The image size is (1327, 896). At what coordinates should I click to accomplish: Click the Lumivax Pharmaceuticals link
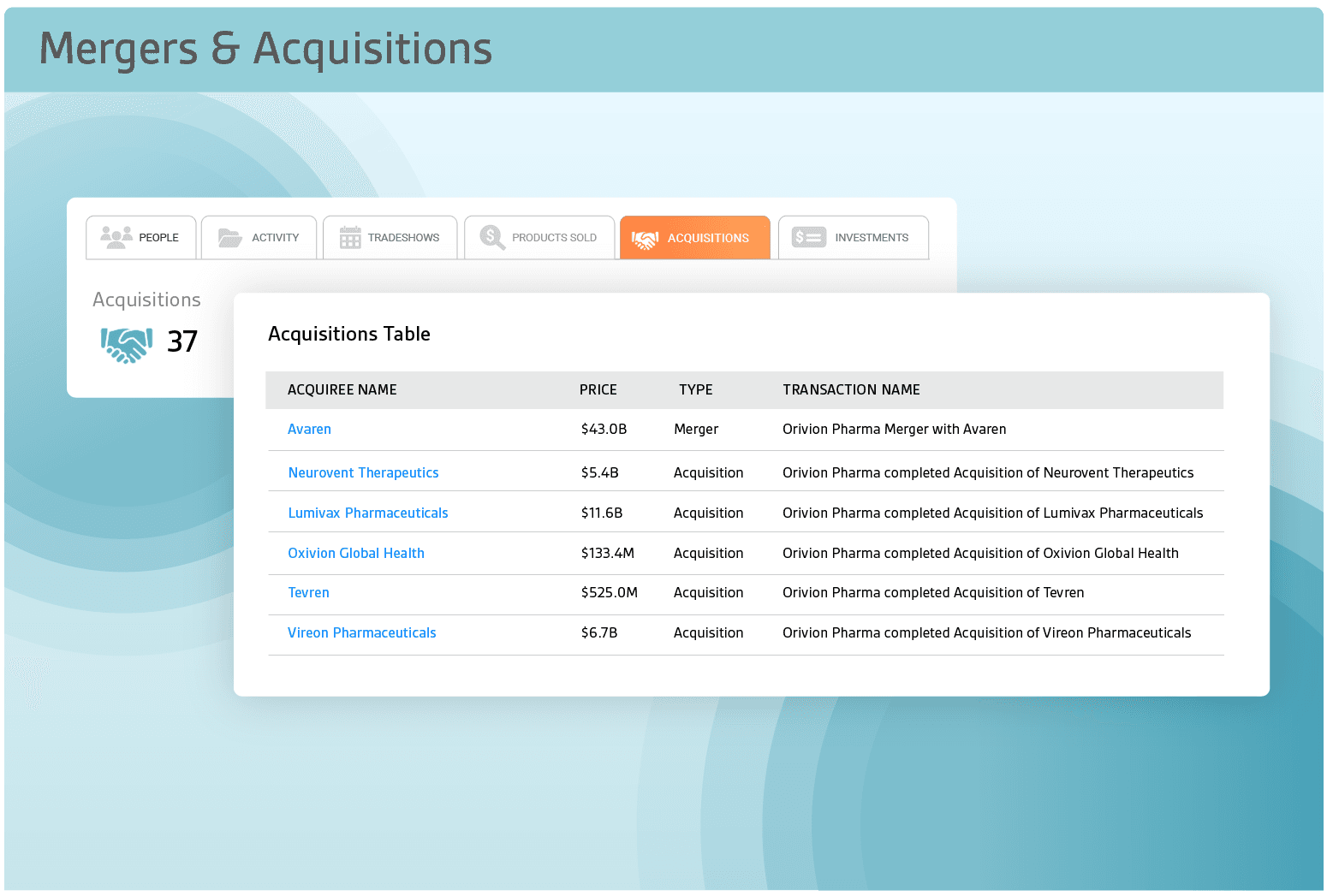click(368, 513)
